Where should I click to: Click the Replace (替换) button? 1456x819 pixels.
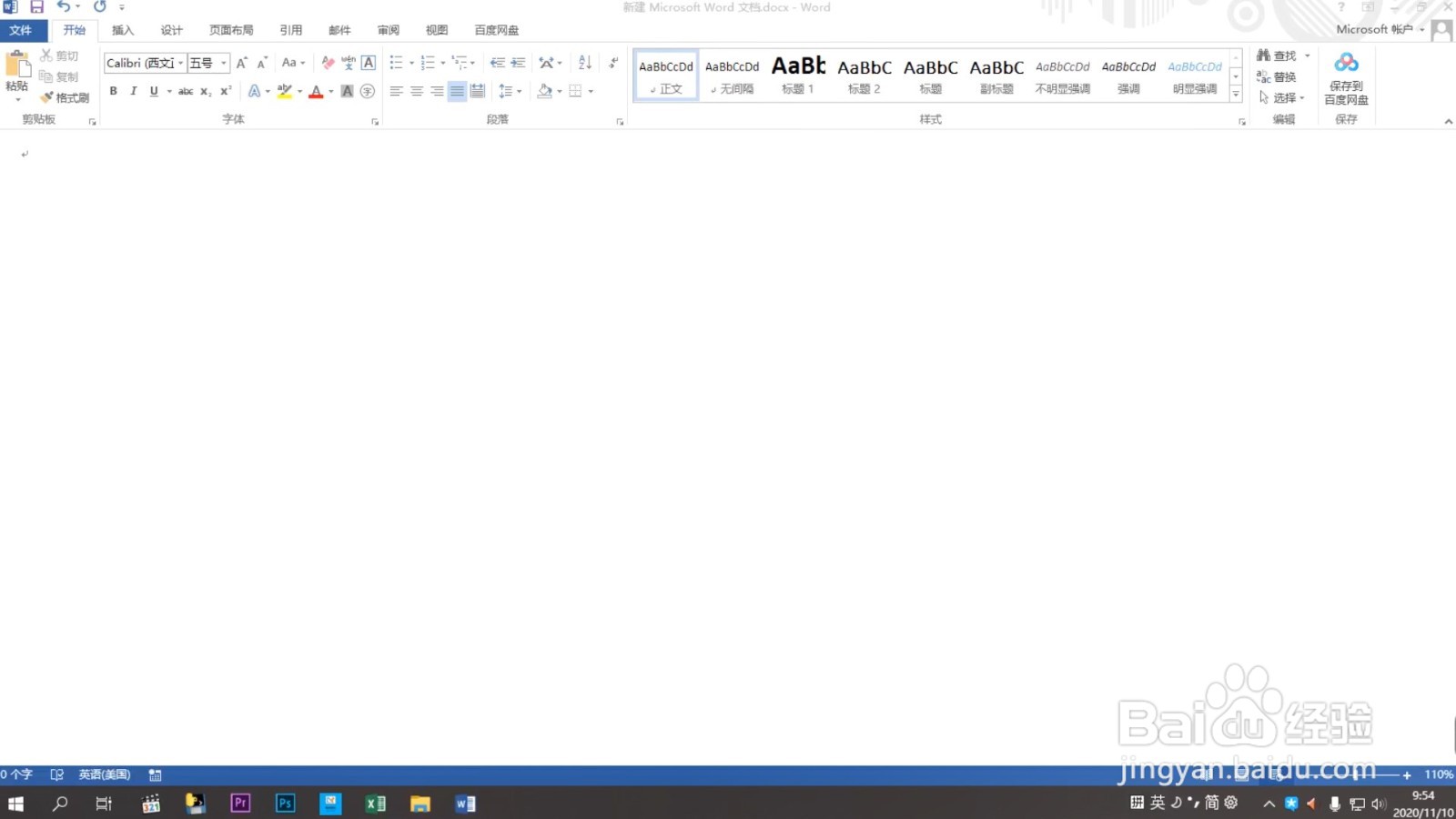point(1276,76)
